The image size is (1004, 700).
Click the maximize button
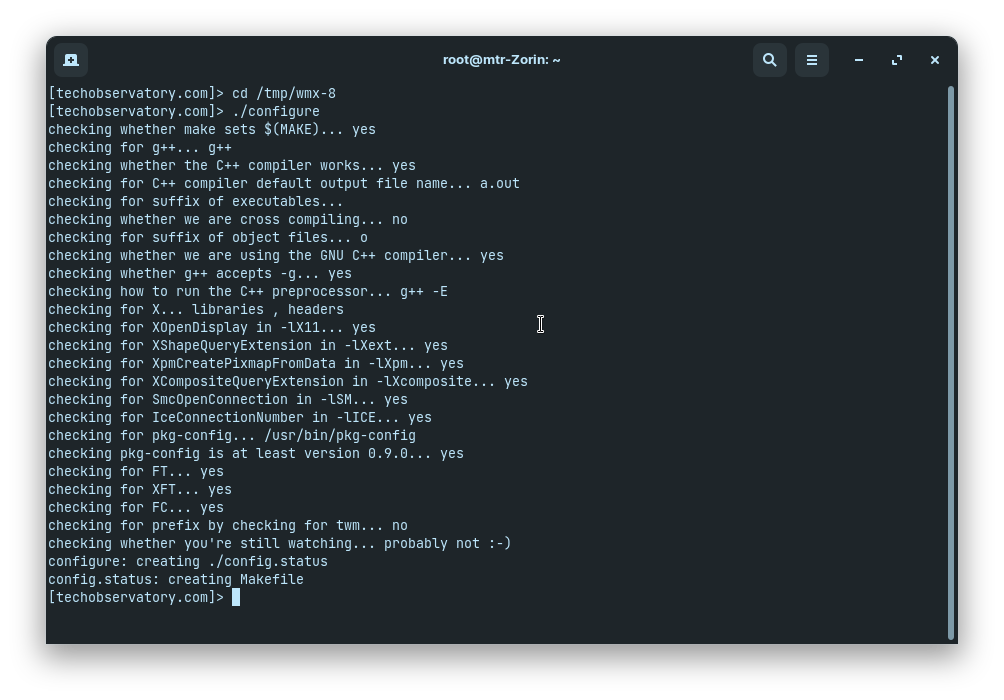point(896,60)
